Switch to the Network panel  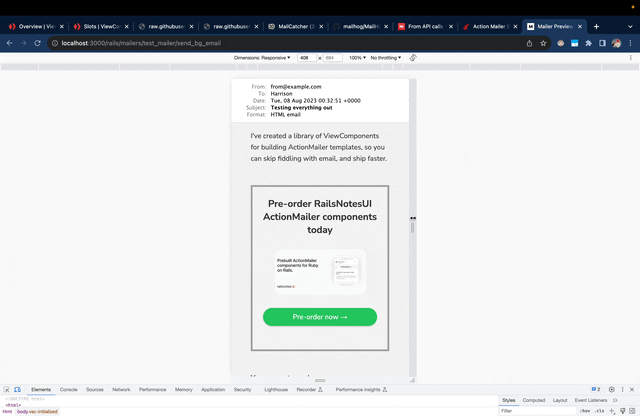coord(121,389)
